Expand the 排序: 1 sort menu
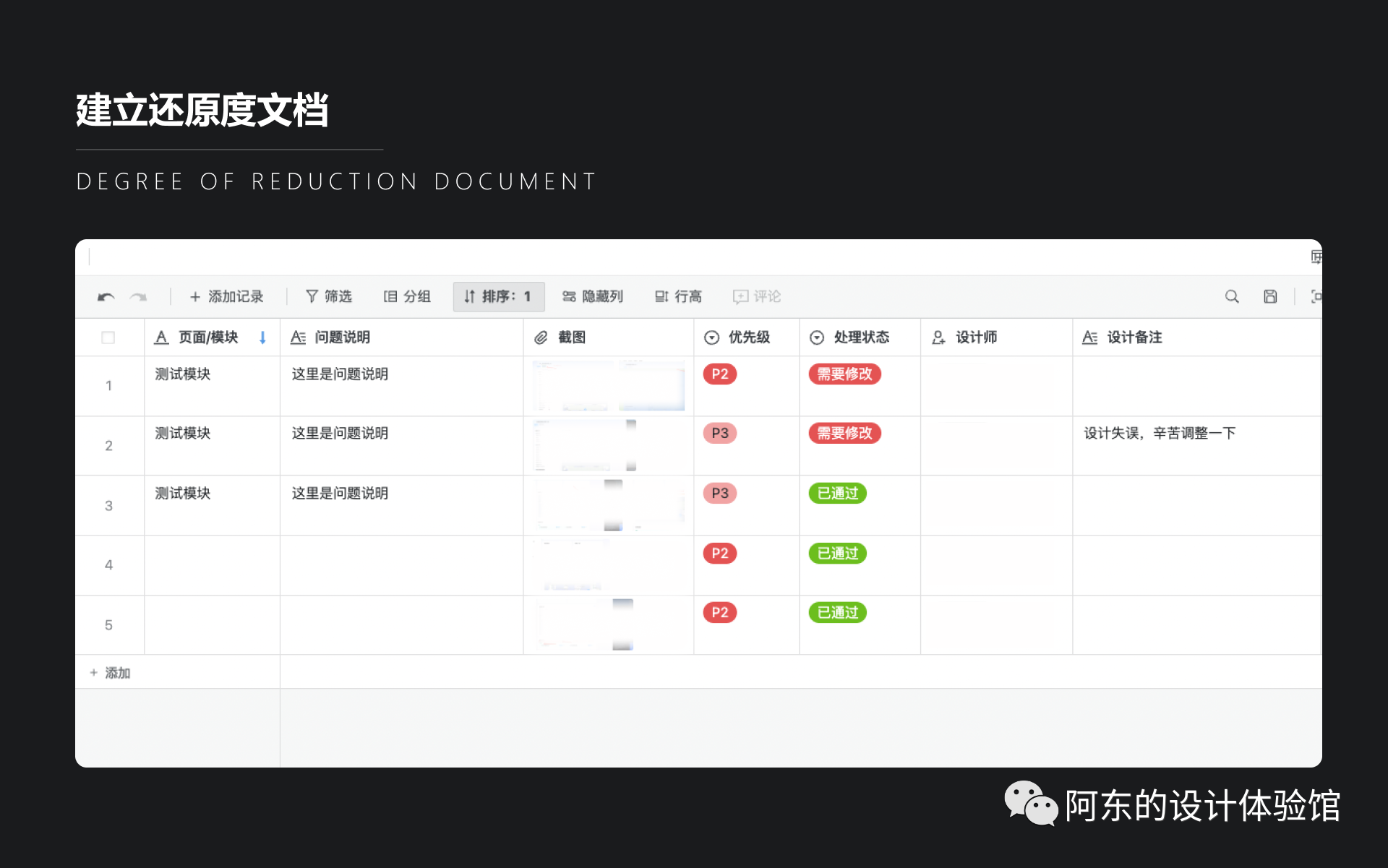 [498, 296]
